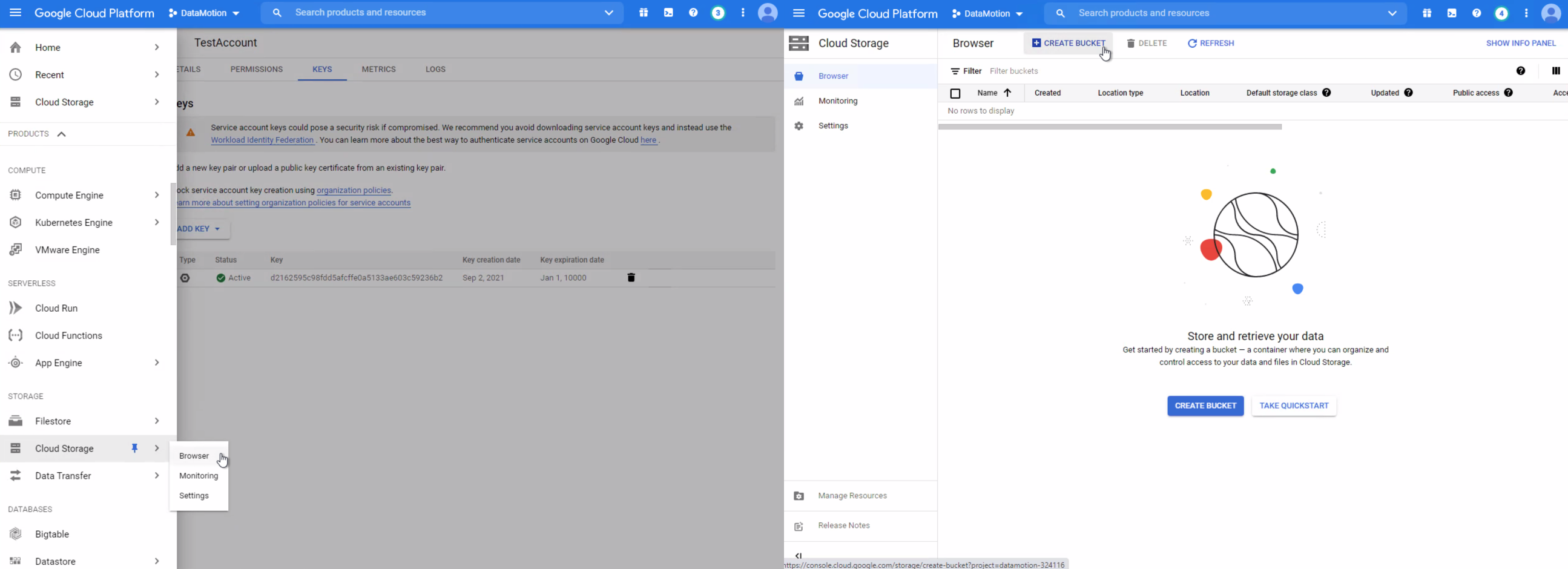Close the navigation menu via hamburger in TestAccount window
Image resolution: width=1568 pixels, height=569 pixels.
pyautogui.click(x=15, y=13)
